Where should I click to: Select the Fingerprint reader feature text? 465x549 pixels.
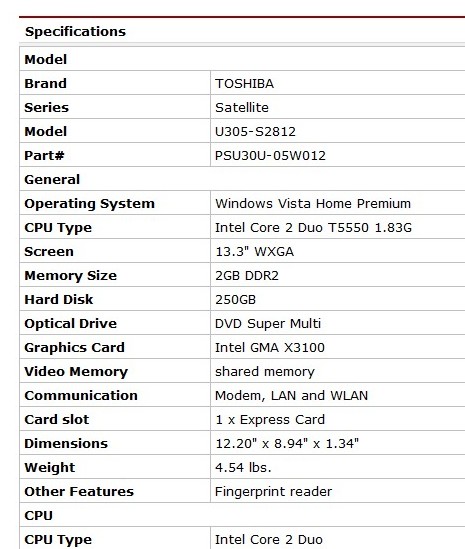pyautogui.click(x=273, y=492)
